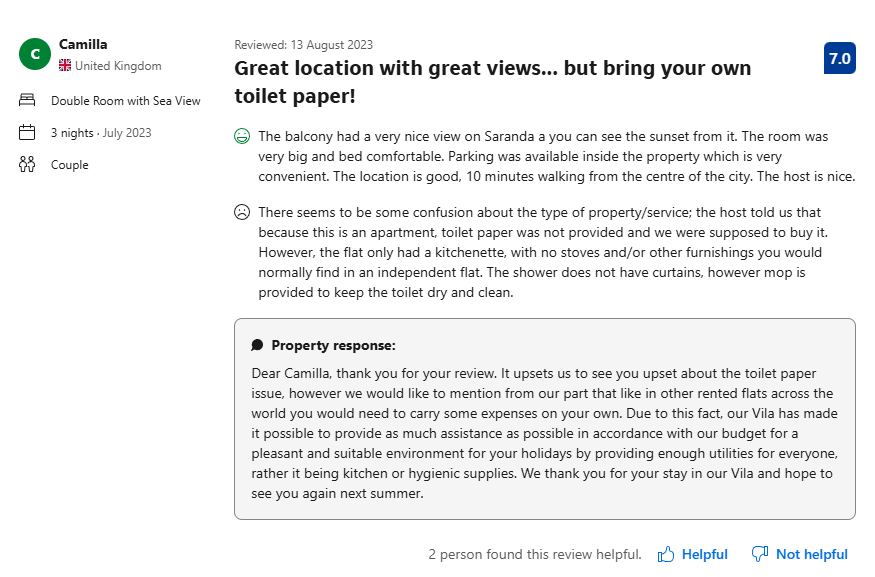This screenshot has width=875, height=577.
Task: Click the couple people icon
Action: [27, 164]
